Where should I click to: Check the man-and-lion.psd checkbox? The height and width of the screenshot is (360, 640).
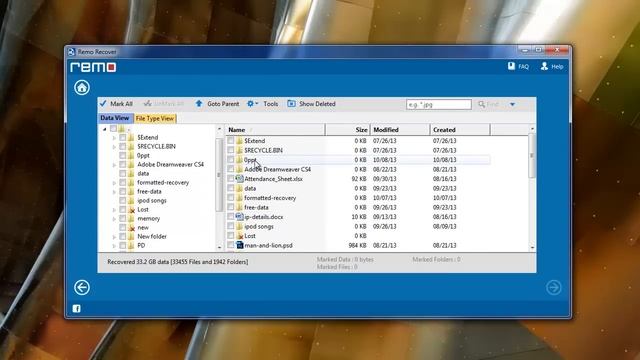tap(231, 245)
